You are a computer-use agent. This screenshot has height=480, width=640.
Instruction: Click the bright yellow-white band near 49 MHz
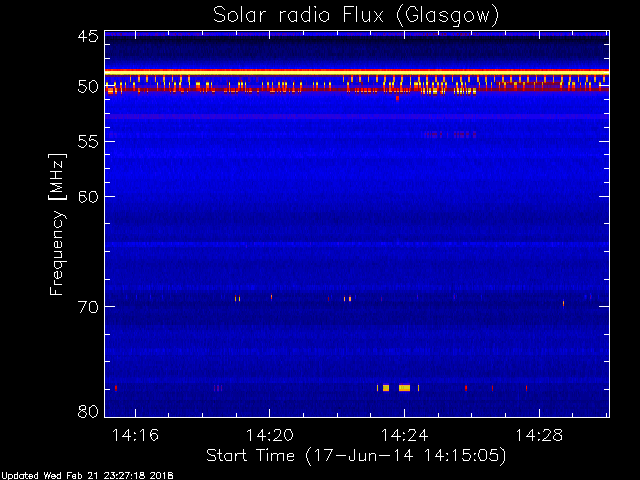click(x=357, y=72)
